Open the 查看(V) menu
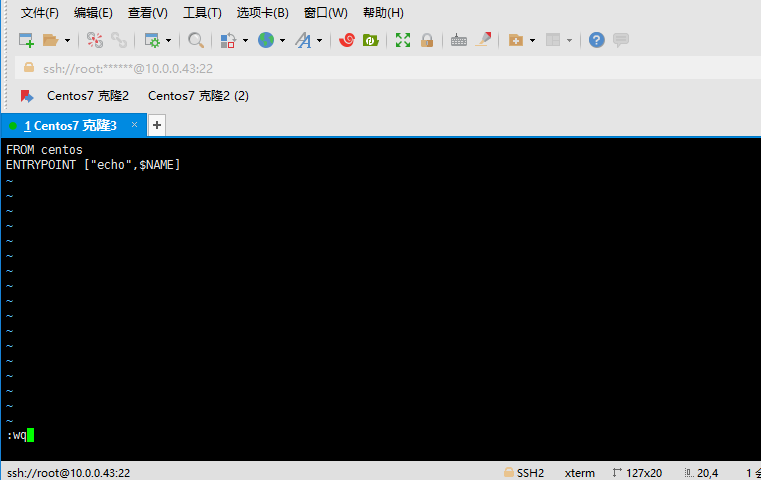 (x=148, y=13)
